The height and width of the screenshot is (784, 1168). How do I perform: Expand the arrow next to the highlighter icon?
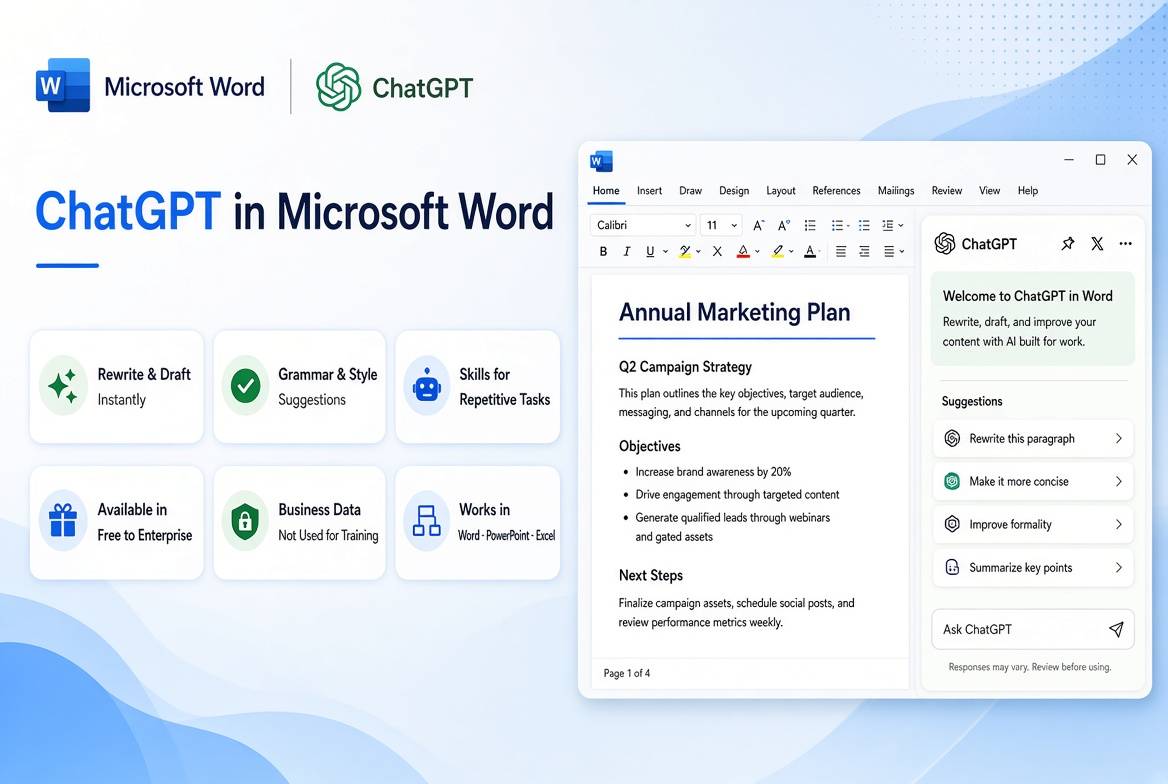[x=791, y=252]
